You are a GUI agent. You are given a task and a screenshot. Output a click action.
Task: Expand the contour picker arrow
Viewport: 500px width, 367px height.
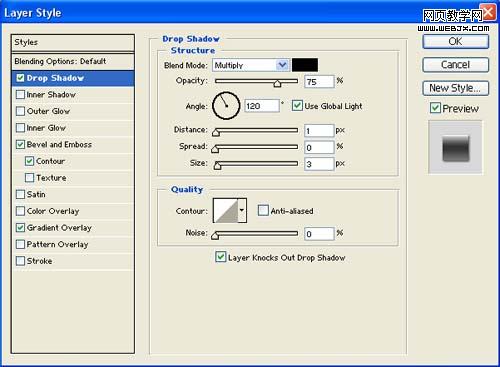tap(242, 211)
